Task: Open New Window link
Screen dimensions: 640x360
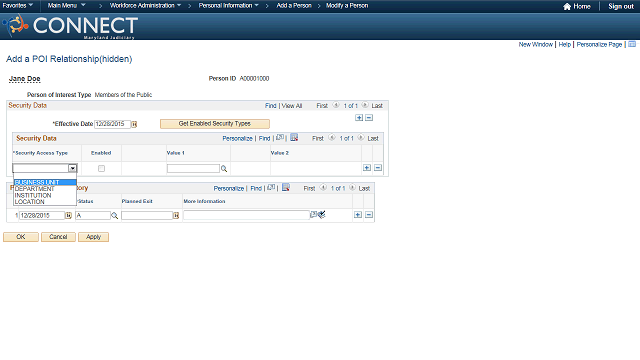Action: coord(536,44)
